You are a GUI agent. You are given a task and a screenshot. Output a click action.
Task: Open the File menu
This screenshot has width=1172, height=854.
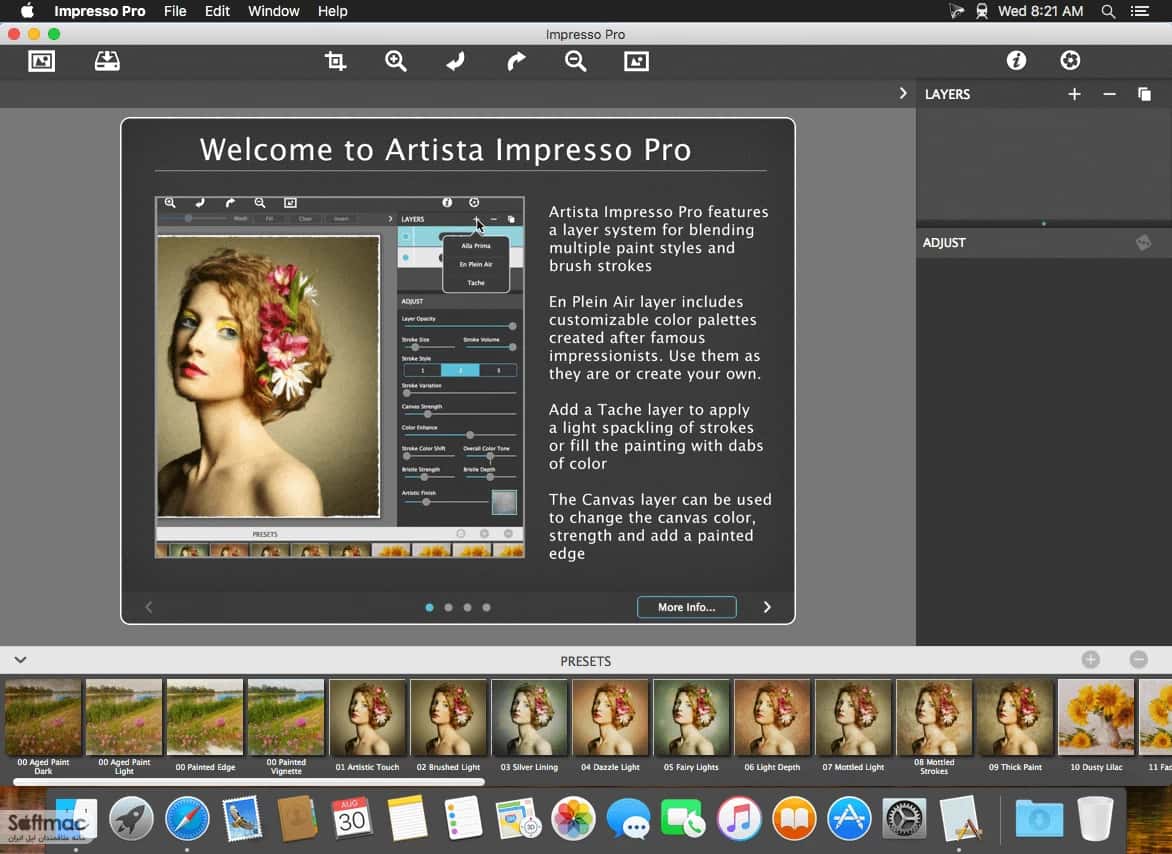[175, 11]
